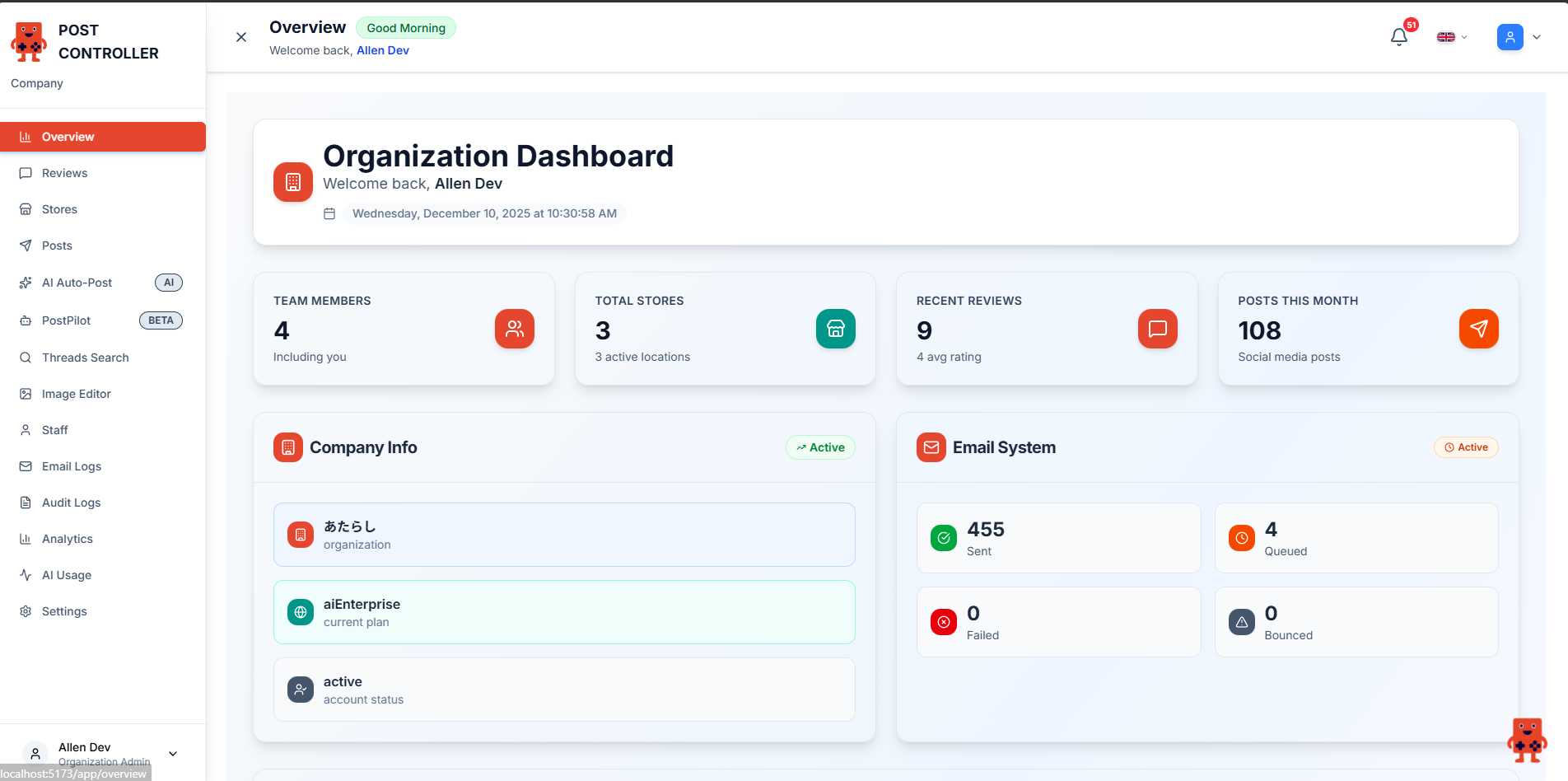
Task: Click the Total Stores shop icon
Action: click(835, 329)
